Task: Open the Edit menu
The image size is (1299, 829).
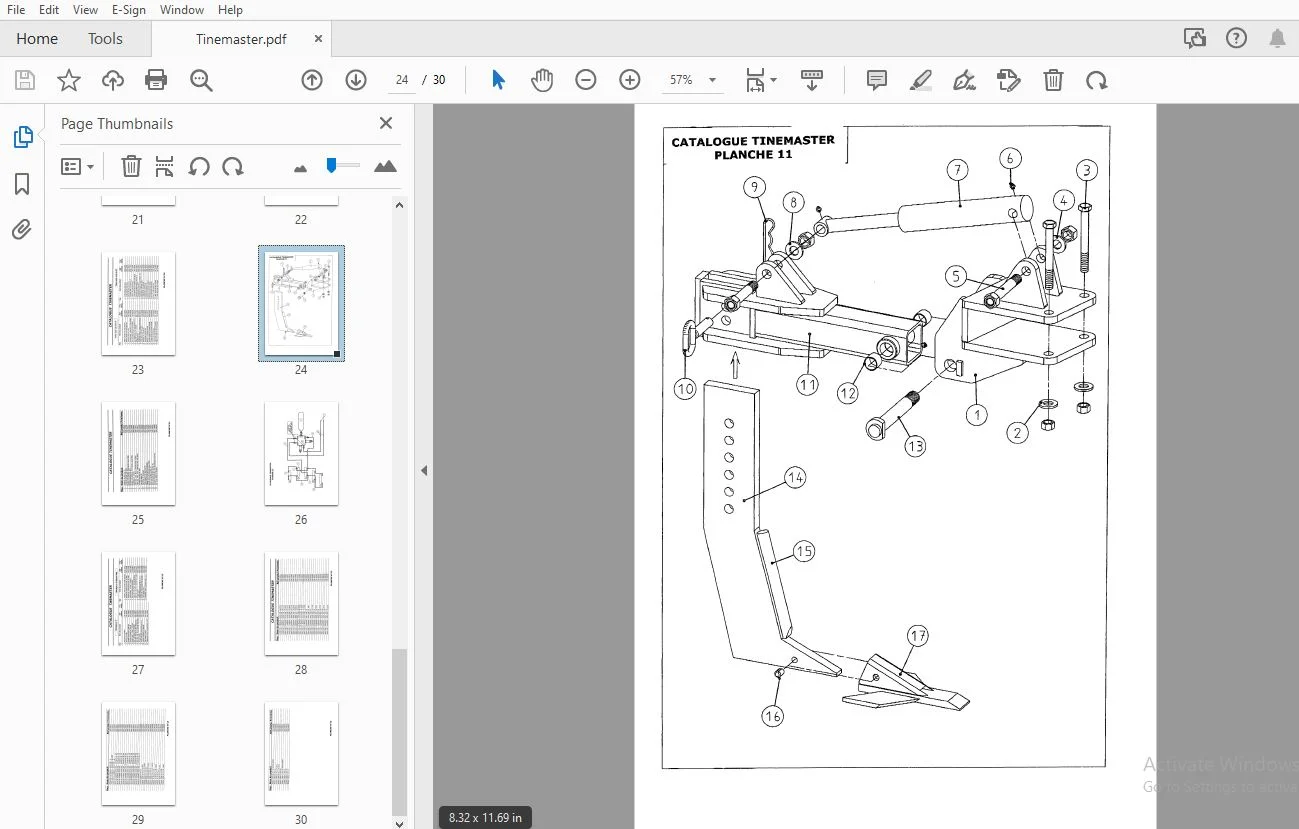Action: tap(49, 10)
